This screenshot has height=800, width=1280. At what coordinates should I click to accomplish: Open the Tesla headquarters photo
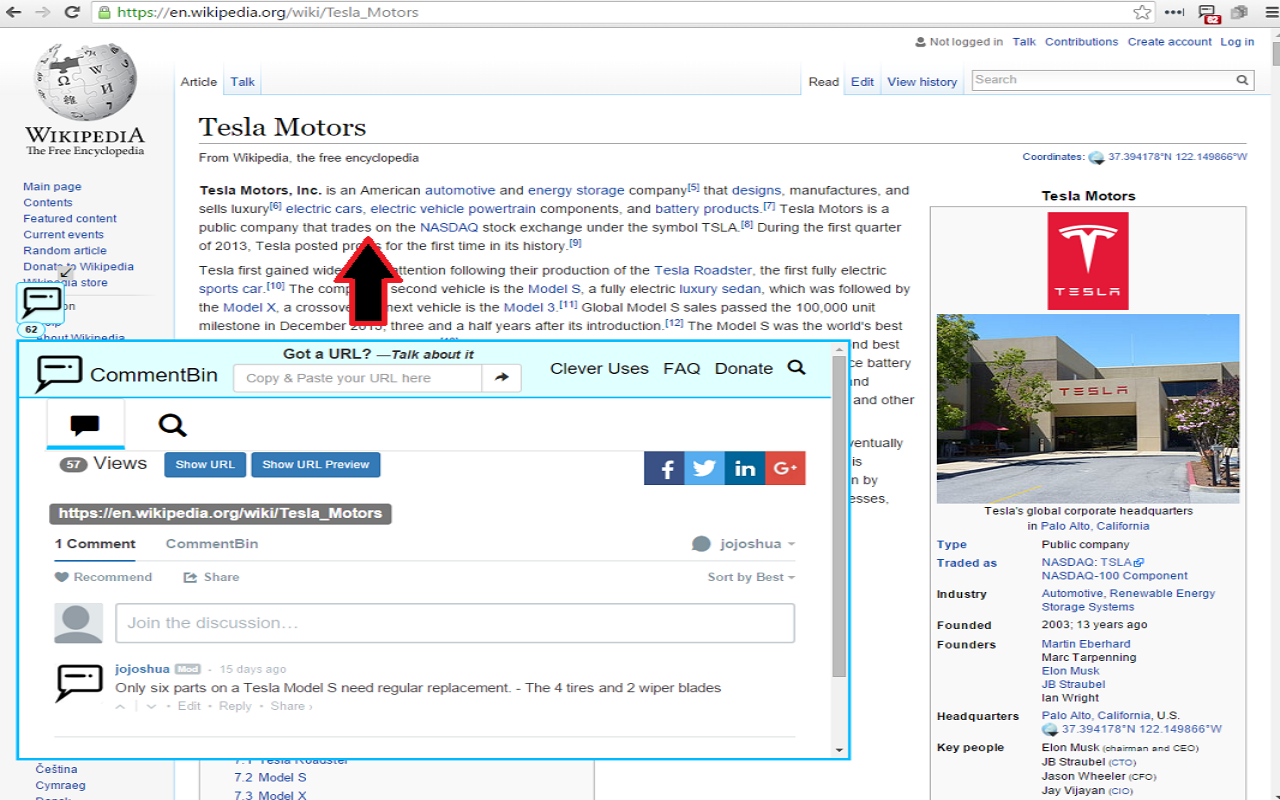point(1088,408)
